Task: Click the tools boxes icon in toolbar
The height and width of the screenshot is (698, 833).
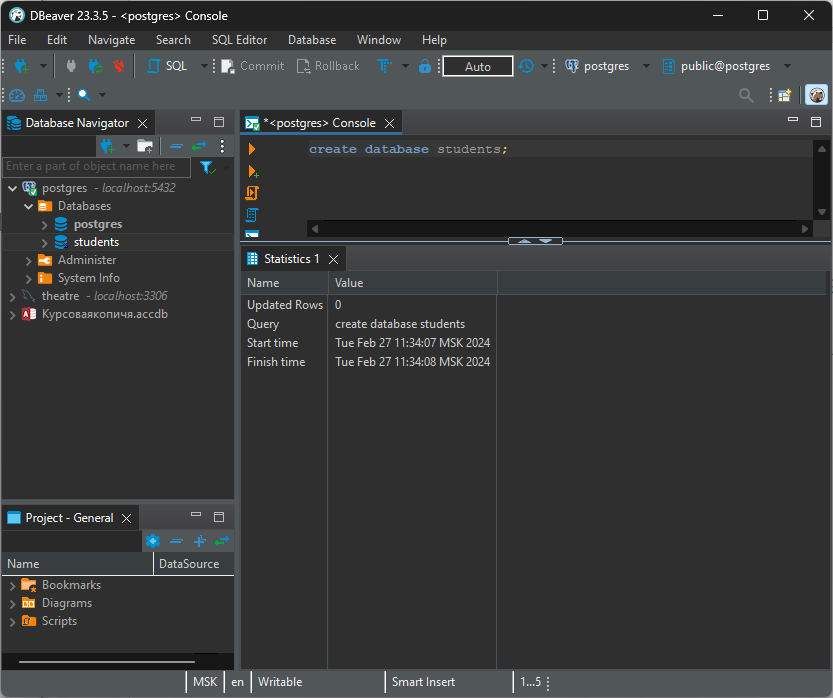Action: (40, 95)
